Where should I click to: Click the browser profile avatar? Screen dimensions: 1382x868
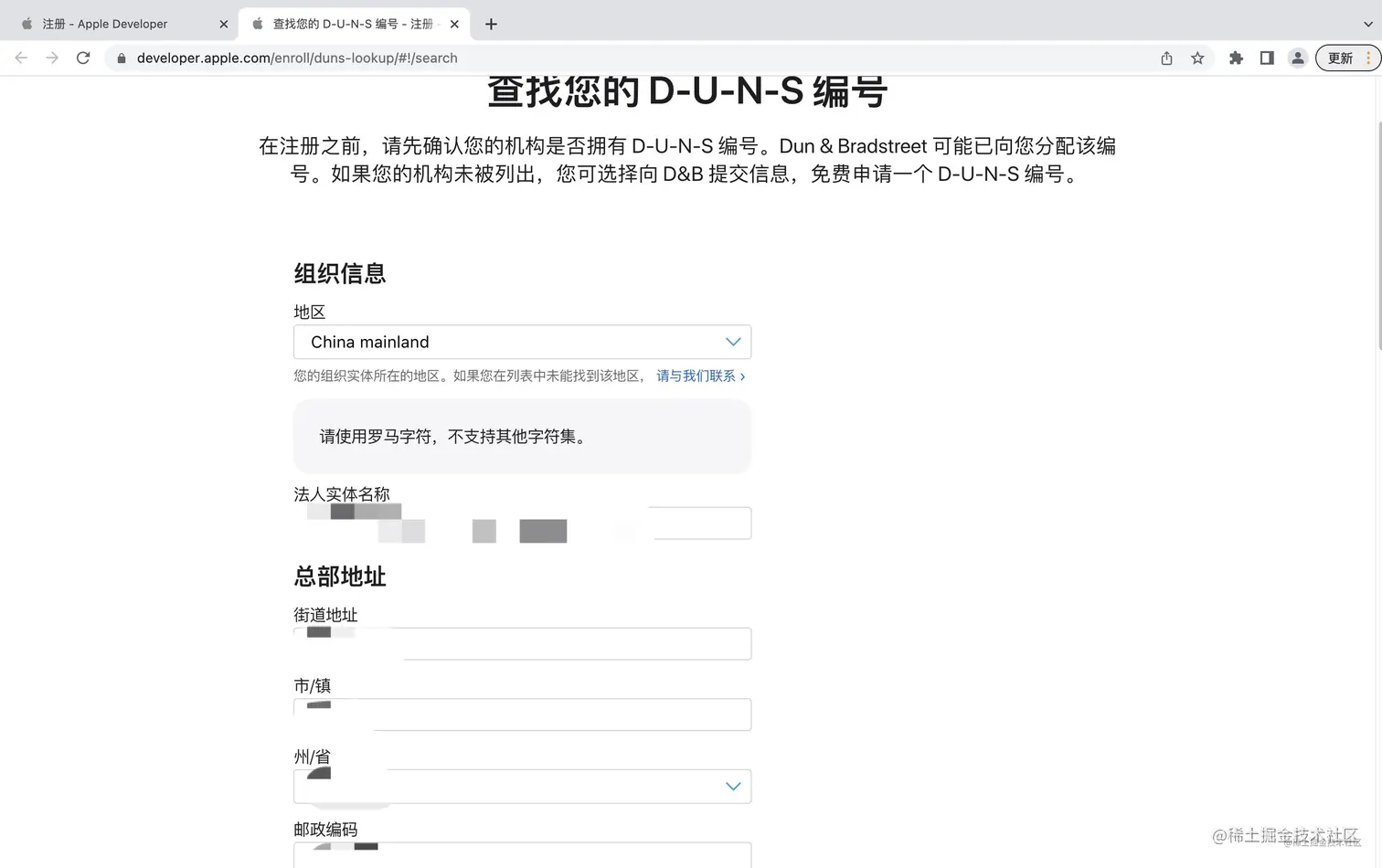(x=1297, y=58)
